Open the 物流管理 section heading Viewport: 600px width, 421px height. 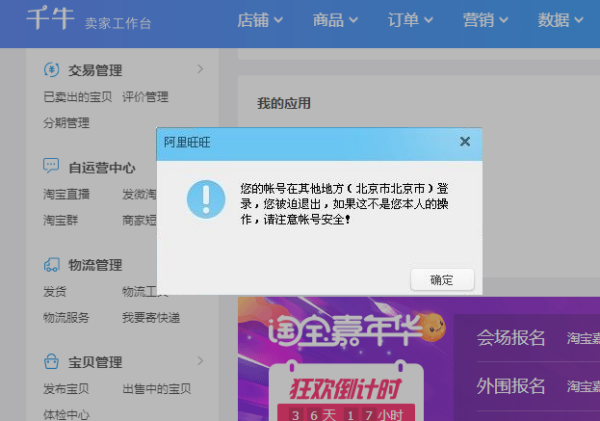tap(95, 265)
